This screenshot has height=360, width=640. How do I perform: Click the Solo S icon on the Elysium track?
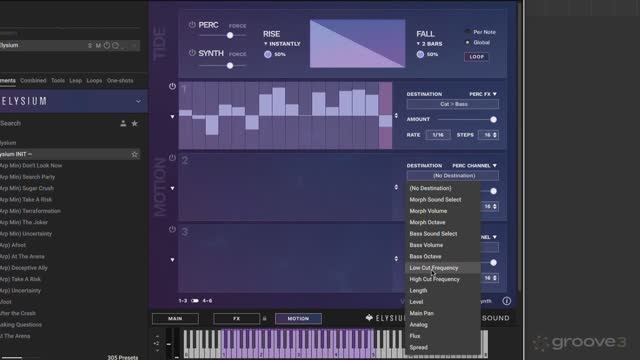tap(90, 45)
